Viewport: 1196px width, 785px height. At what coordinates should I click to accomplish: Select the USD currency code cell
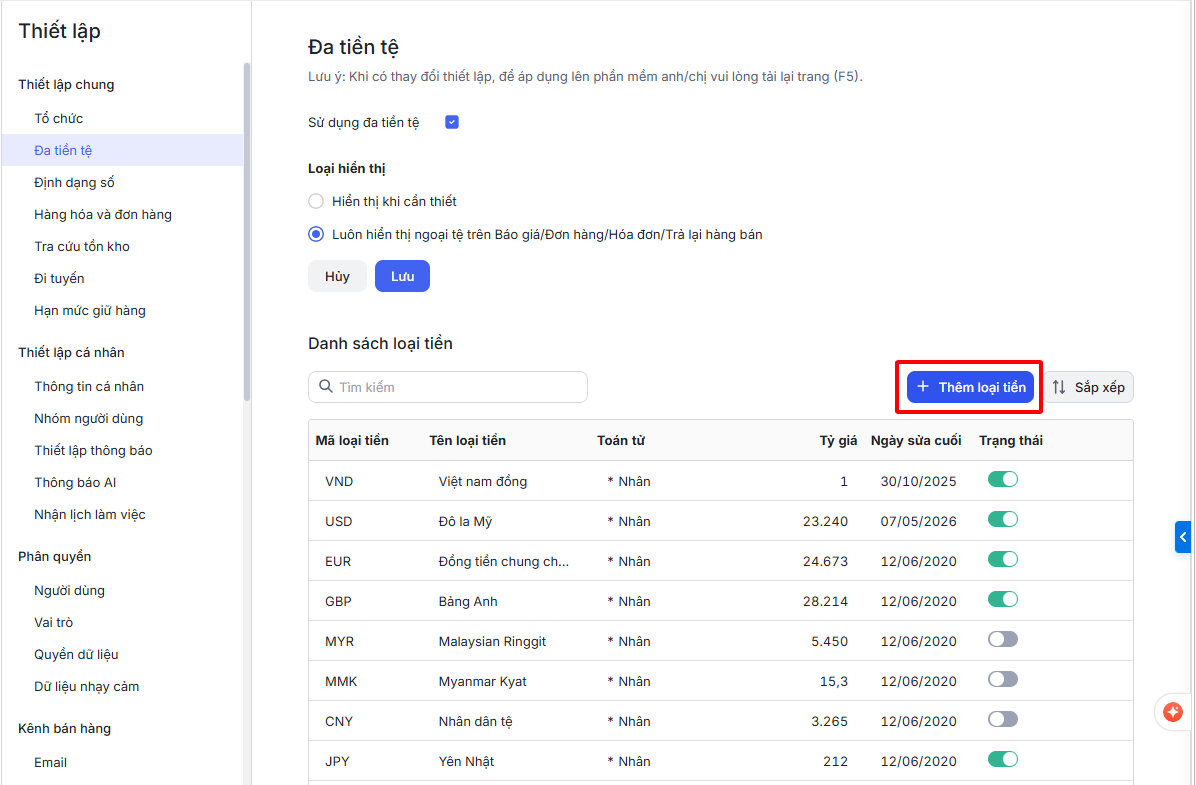[339, 522]
